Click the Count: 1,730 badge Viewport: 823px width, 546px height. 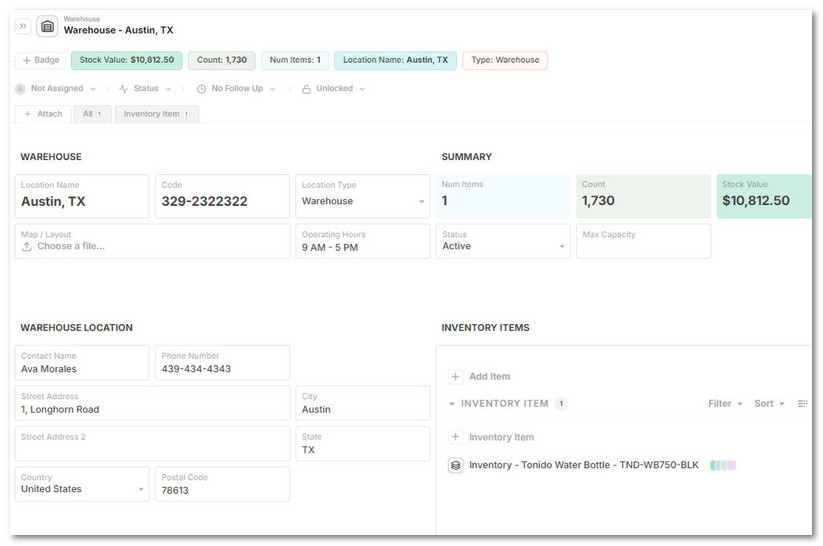[221, 60]
